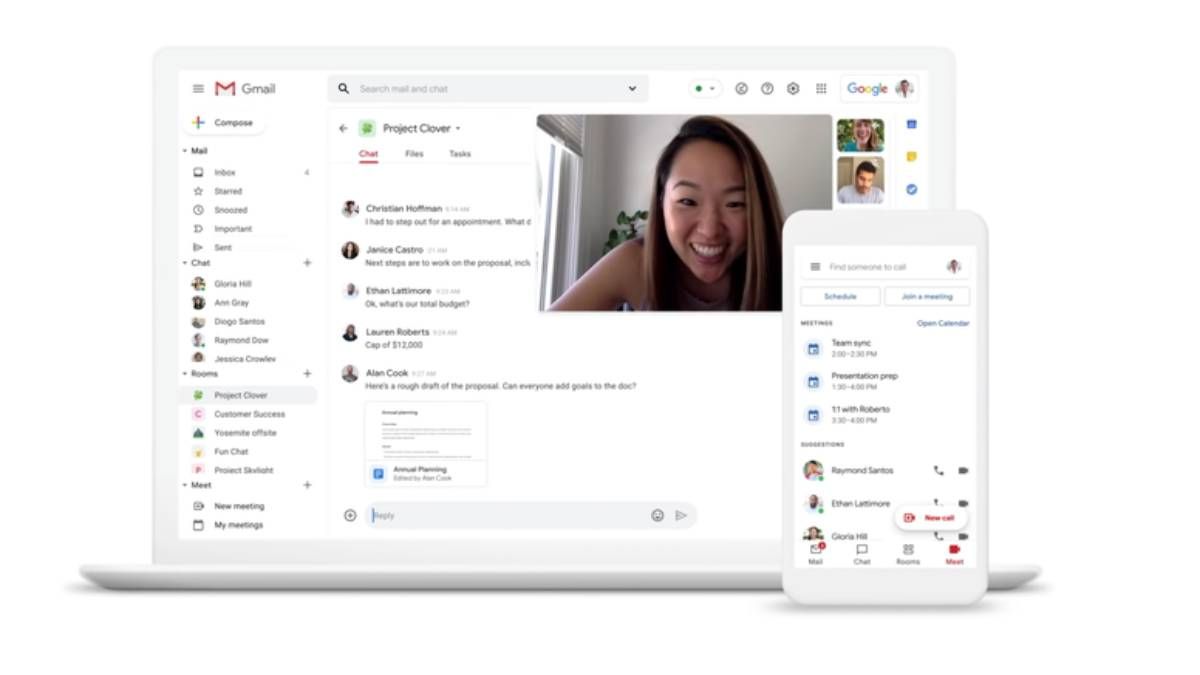Open Gmail settings gear icon
The width and height of the screenshot is (1200, 675).
tap(792, 88)
